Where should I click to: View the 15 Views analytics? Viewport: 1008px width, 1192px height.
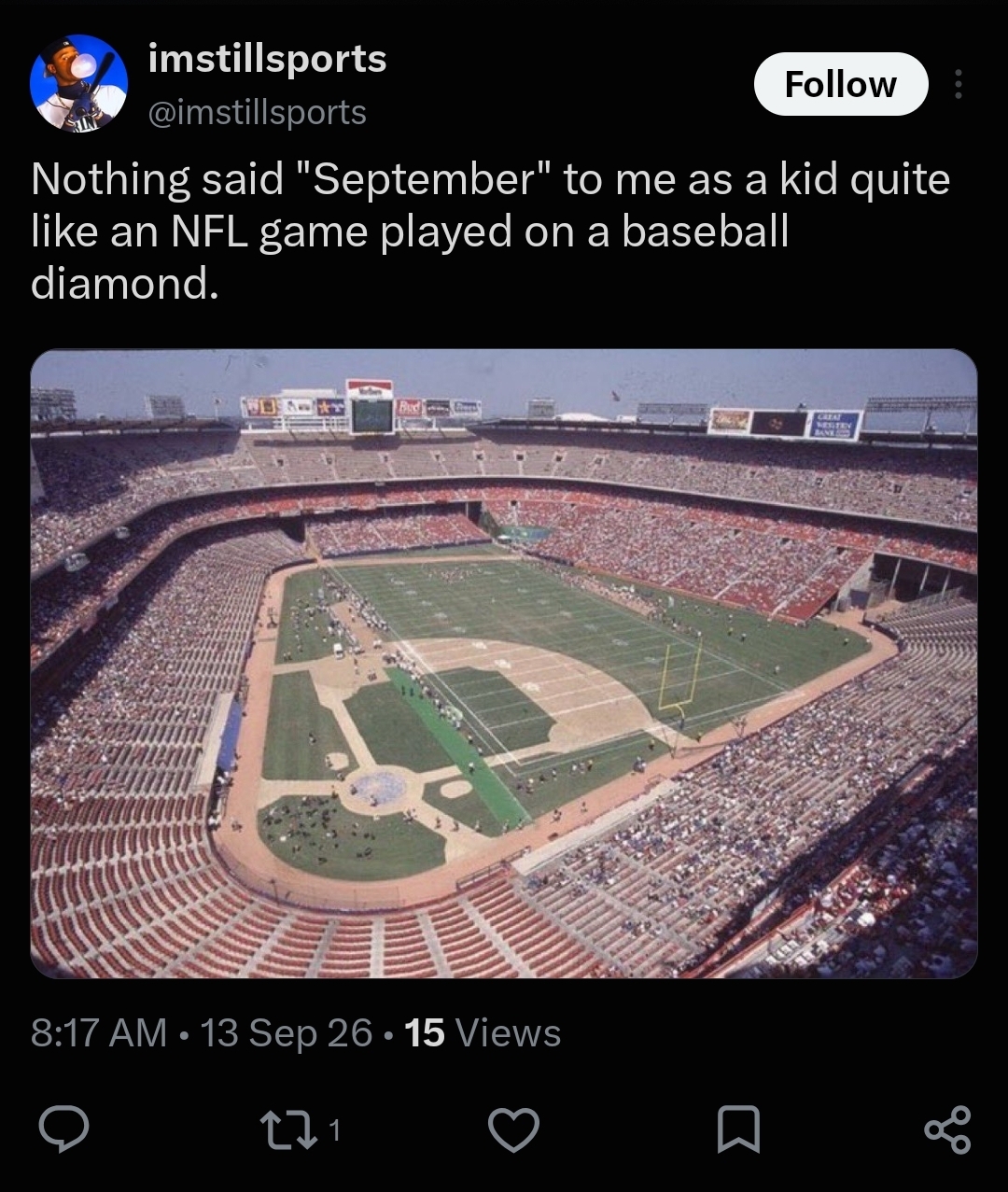483,1033
